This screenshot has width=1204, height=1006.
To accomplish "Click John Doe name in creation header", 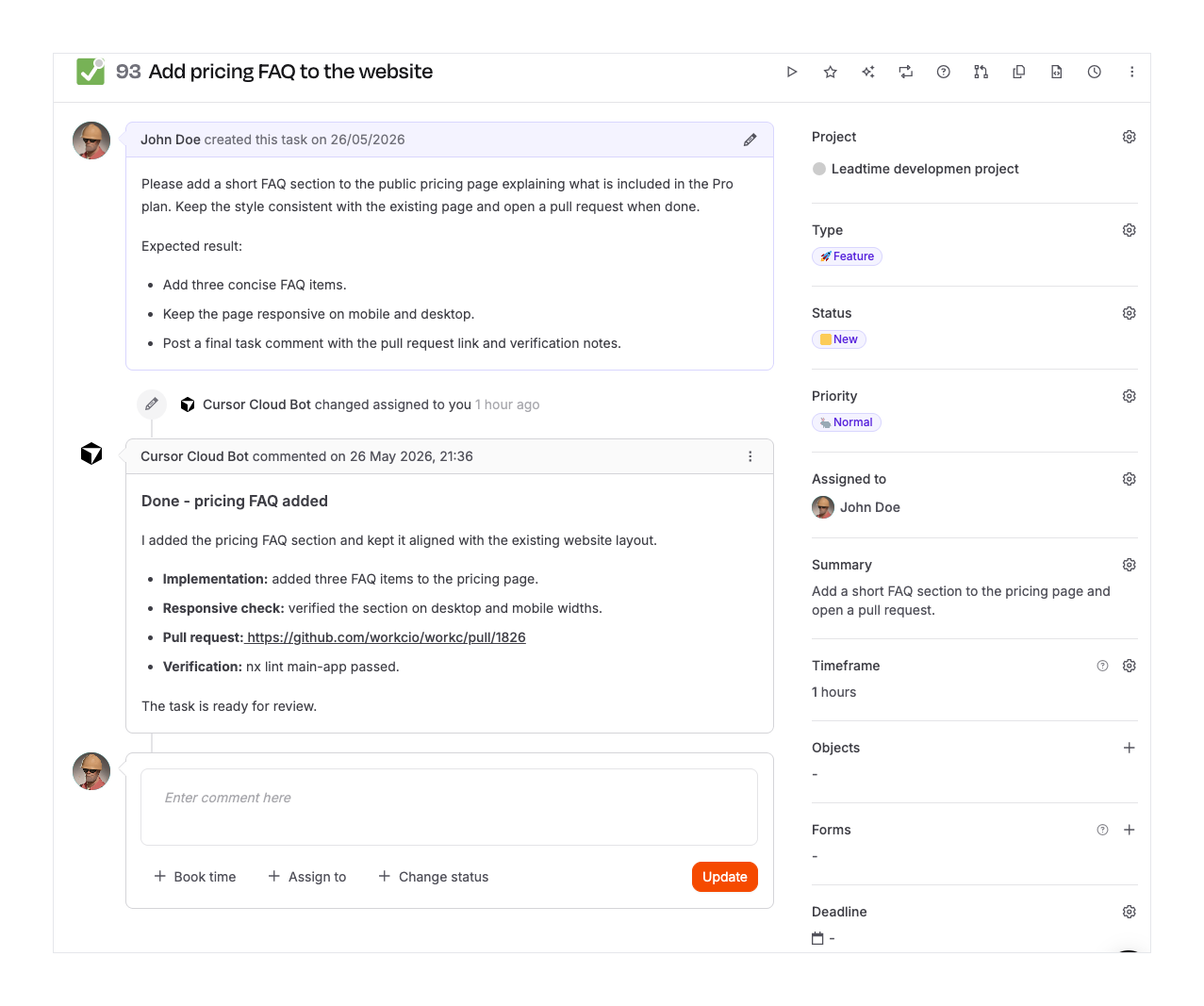I will (171, 140).
